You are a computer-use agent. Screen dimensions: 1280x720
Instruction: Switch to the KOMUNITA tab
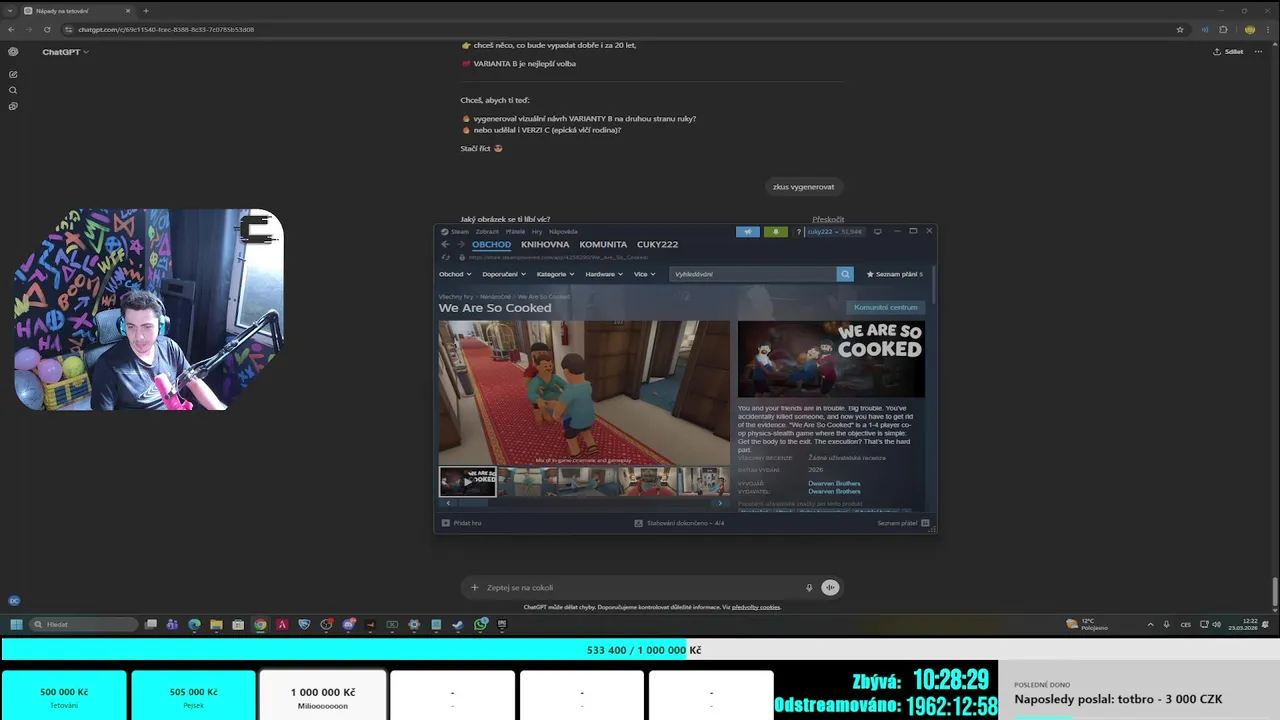[x=603, y=244]
